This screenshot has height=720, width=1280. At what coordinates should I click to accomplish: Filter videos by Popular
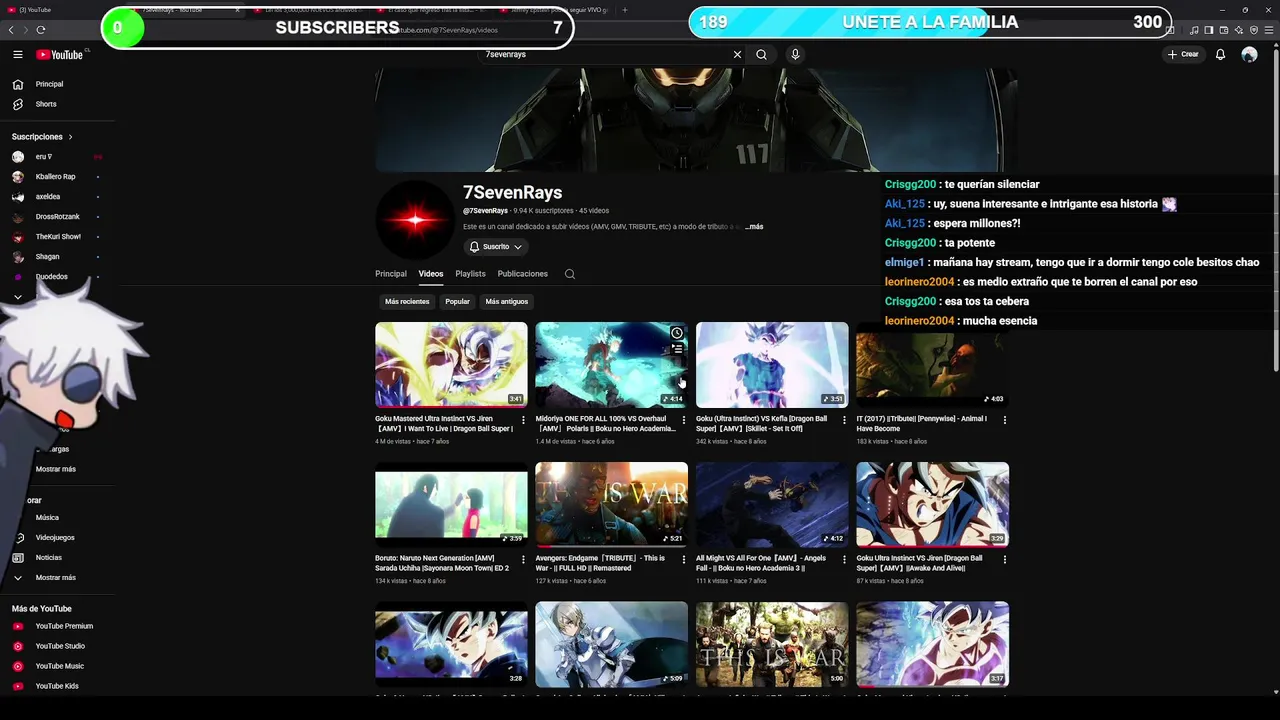coord(457,301)
